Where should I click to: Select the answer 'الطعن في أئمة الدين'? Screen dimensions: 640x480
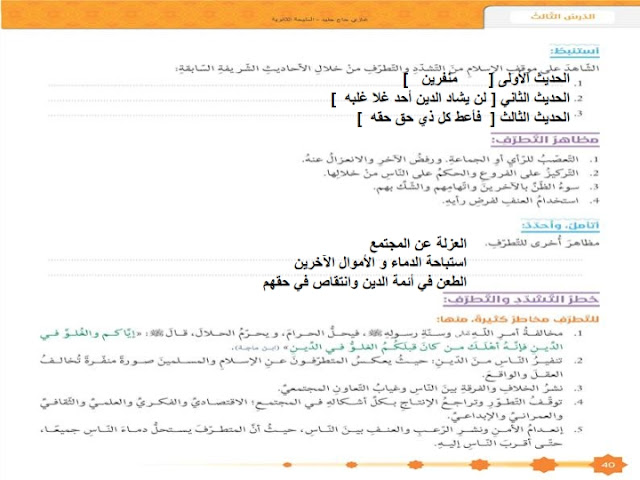tap(364, 282)
